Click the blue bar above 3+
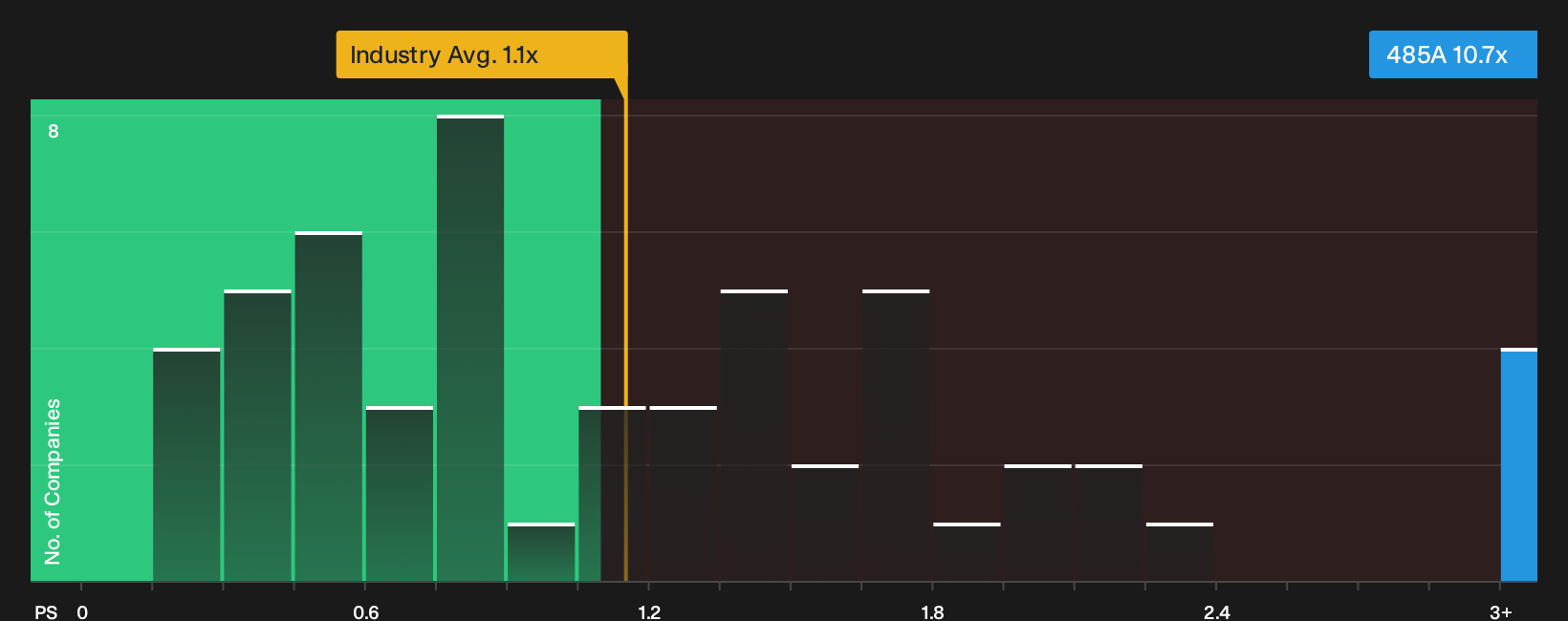This screenshot has height=621, width=1568. click(1519, 464)
